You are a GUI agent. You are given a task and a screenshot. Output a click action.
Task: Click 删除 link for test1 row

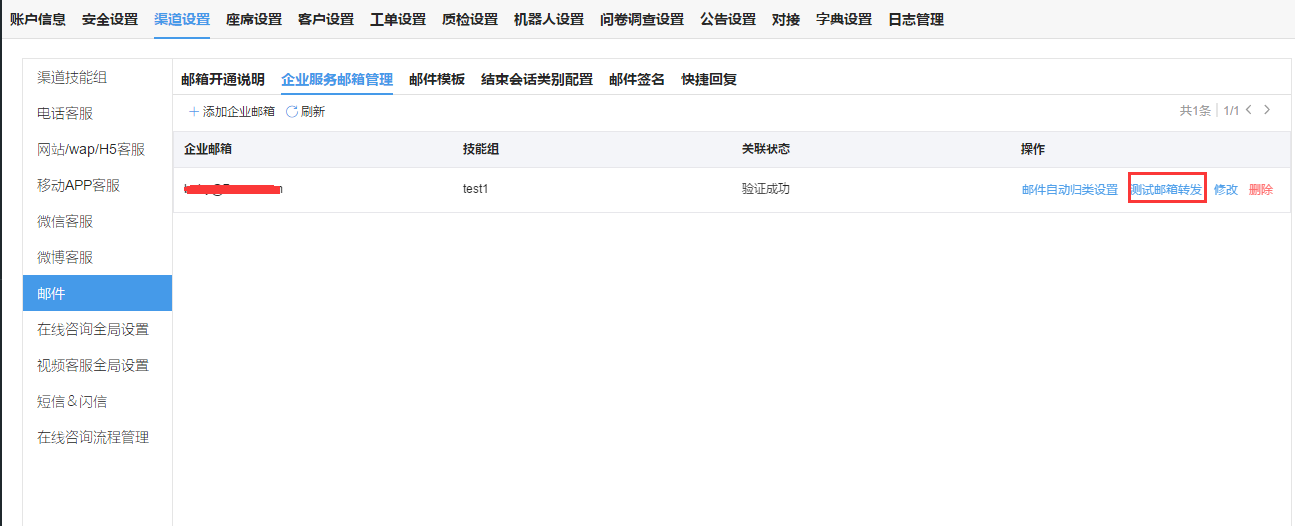coord(1261,189)
